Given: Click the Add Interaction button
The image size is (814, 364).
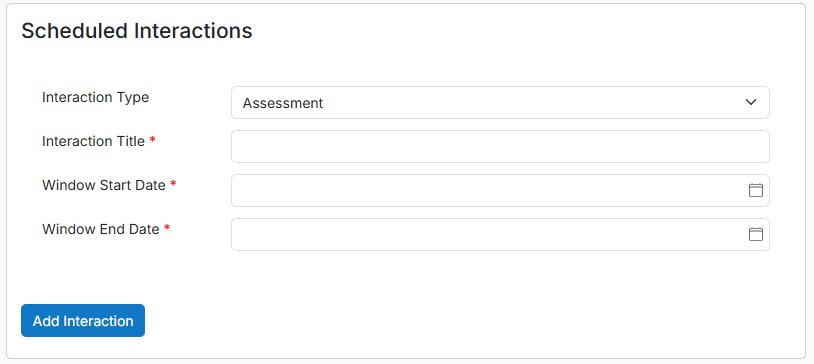Looking at the screenshot, I should [83, 320].
